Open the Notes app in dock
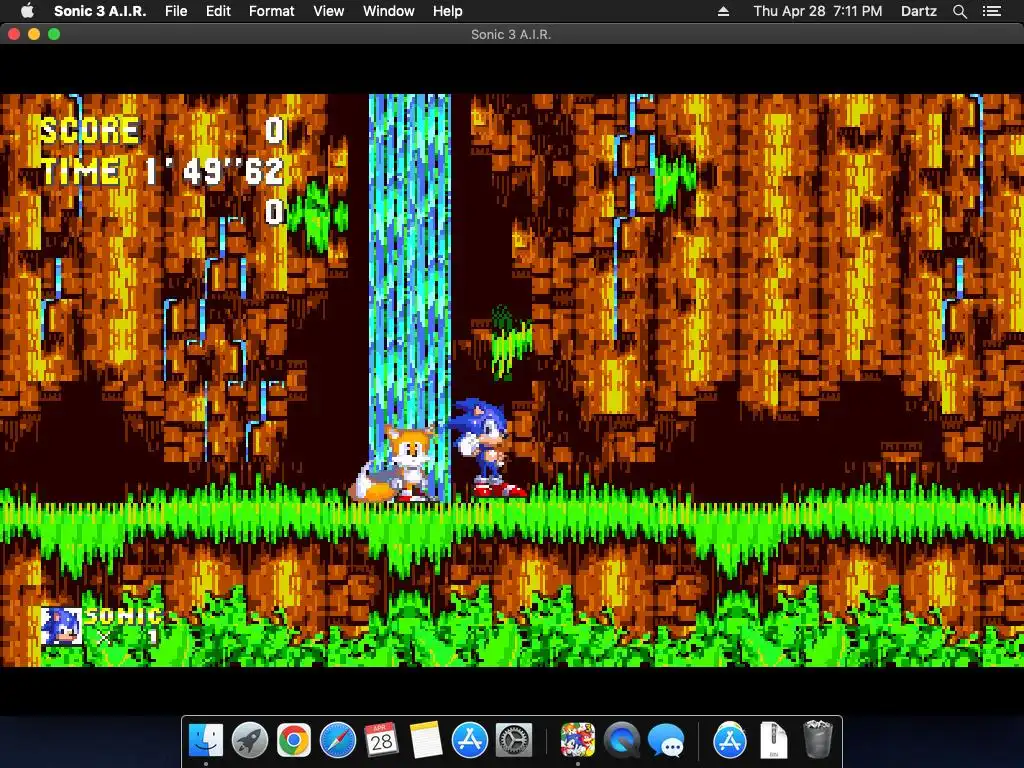This screenshot has height=768, width=1024. click(426, 740)
